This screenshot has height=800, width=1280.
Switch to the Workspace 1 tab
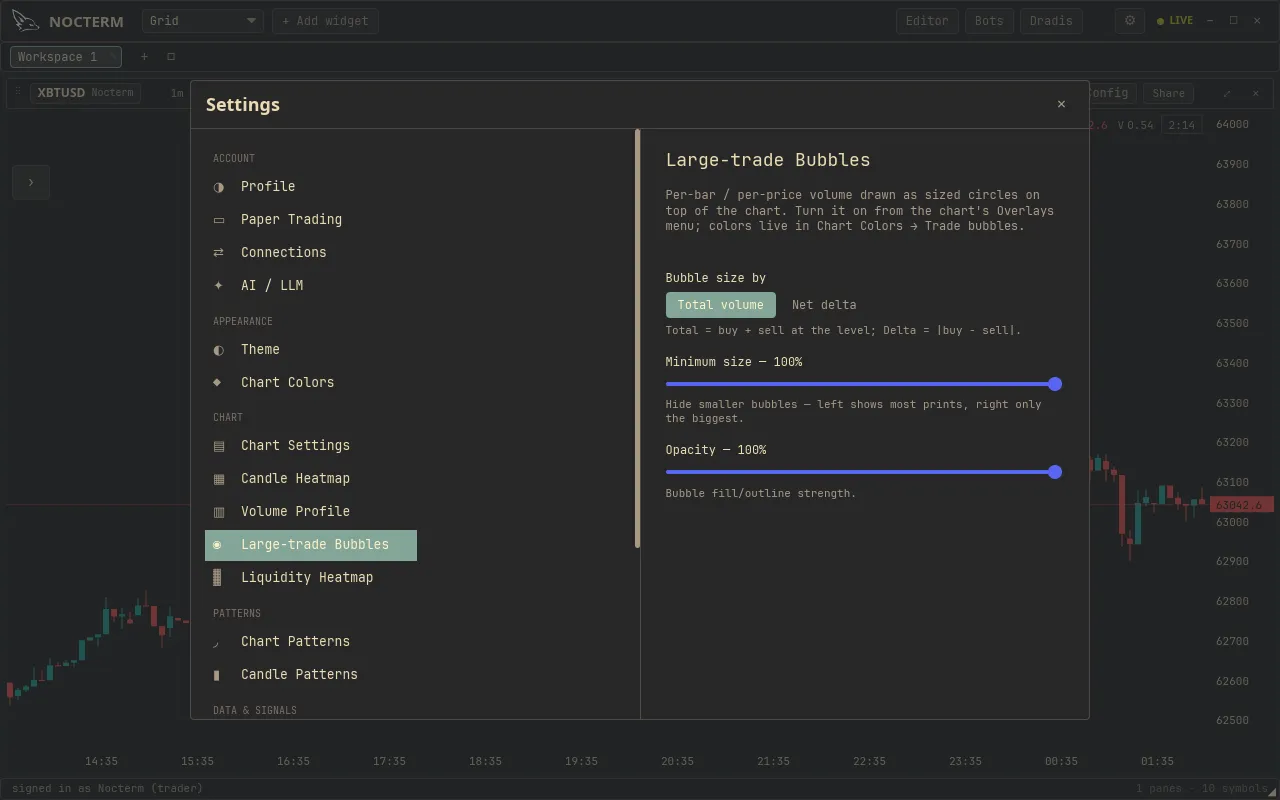click(66, 57)
